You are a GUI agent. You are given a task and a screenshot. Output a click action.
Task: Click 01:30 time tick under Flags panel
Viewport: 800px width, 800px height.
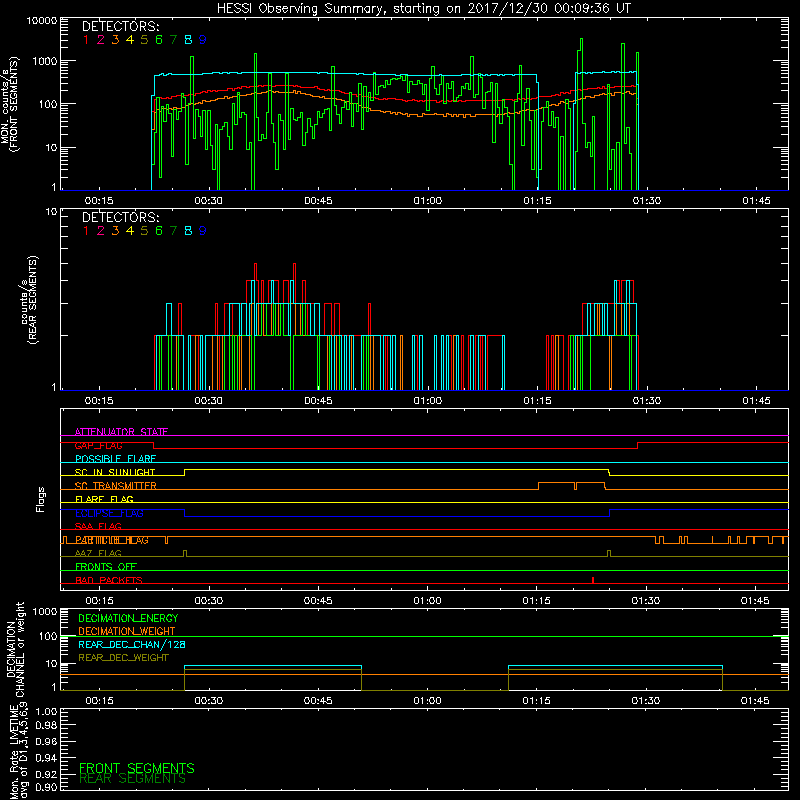click(646, 601)
